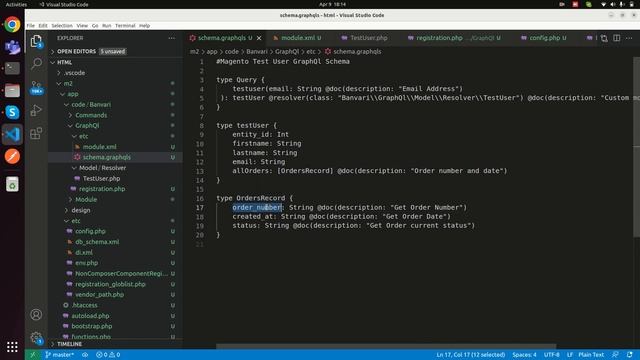640x360 pixels.
Task: Change language mode Plain Text
Action: tap(591, 355)
